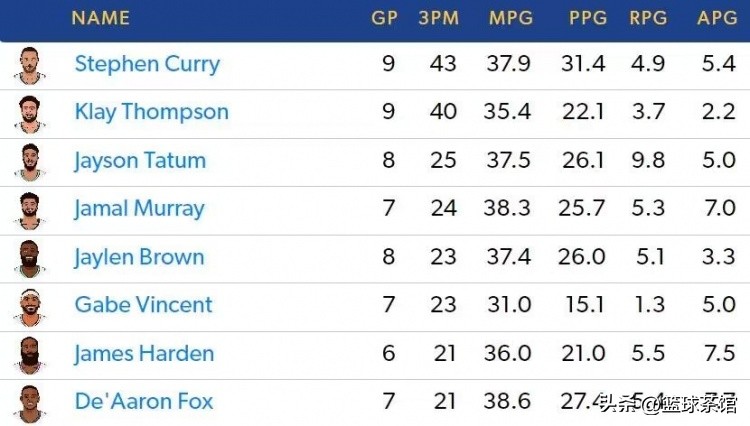This screenshot has width=750, height=426.
Task: Click Jayson Tatum's avatar headshot
Action: 30,160
